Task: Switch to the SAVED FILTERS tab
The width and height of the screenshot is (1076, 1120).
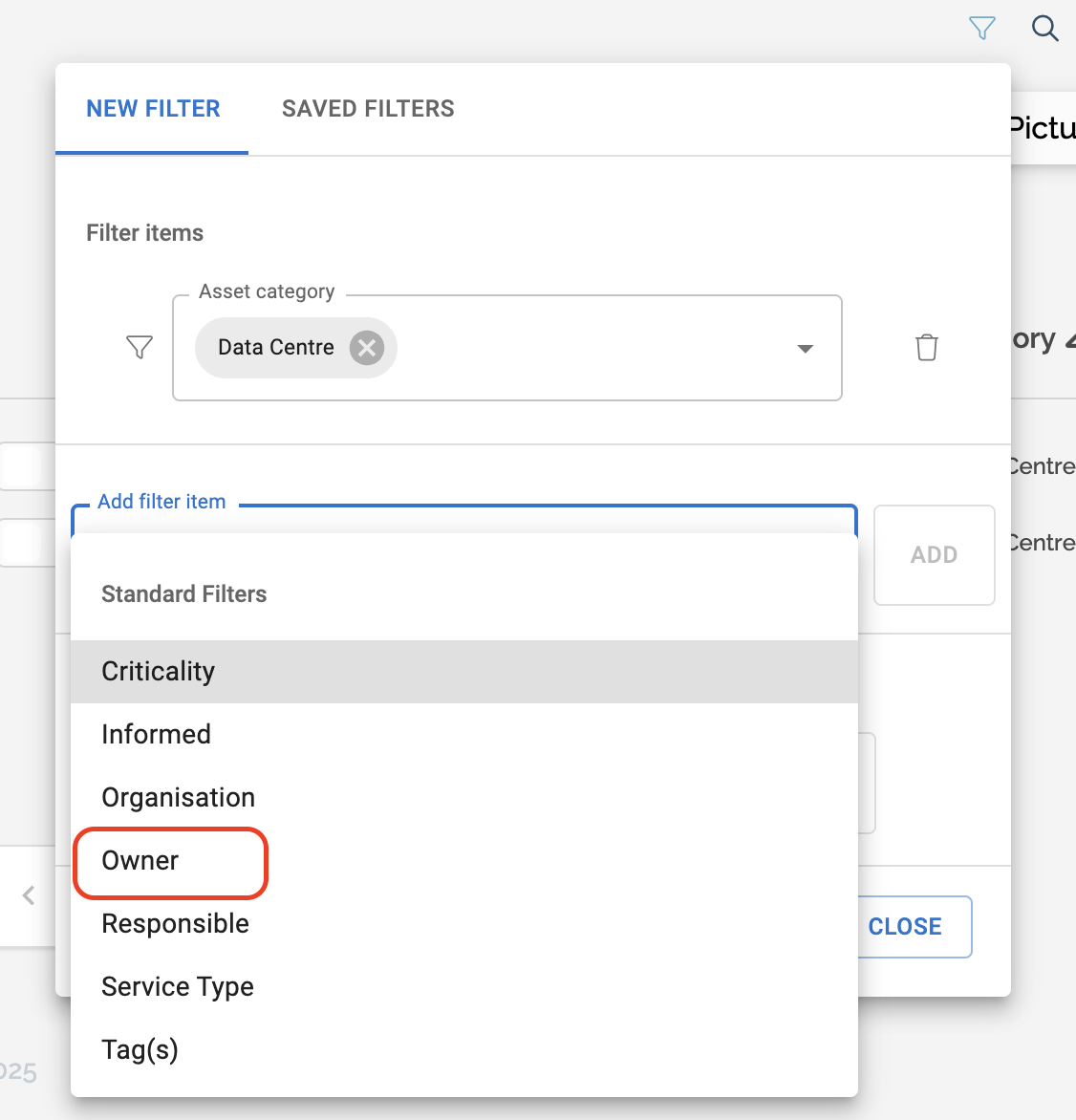Action: pos(368,109)
